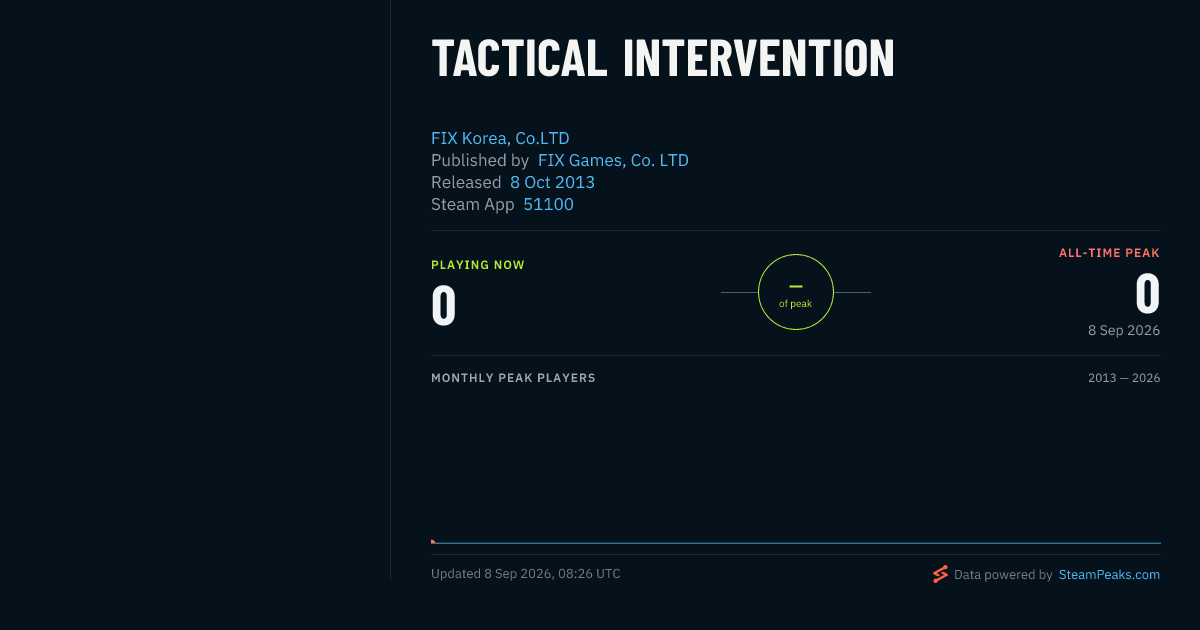Click the All-Time Peak label
Image resolution: width=1200 pixels, height=630 pixels.
[x=1110, y=253]
